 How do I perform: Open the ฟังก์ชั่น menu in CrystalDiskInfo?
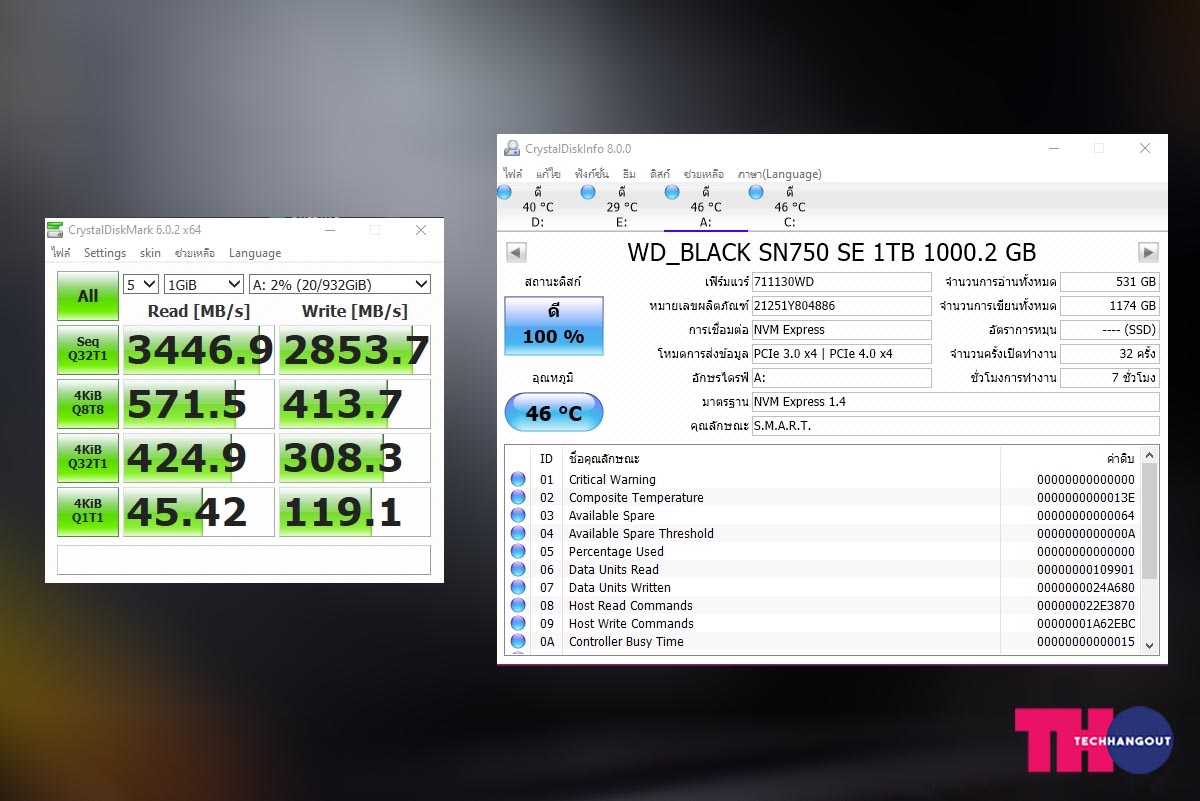tap(592, 174)
